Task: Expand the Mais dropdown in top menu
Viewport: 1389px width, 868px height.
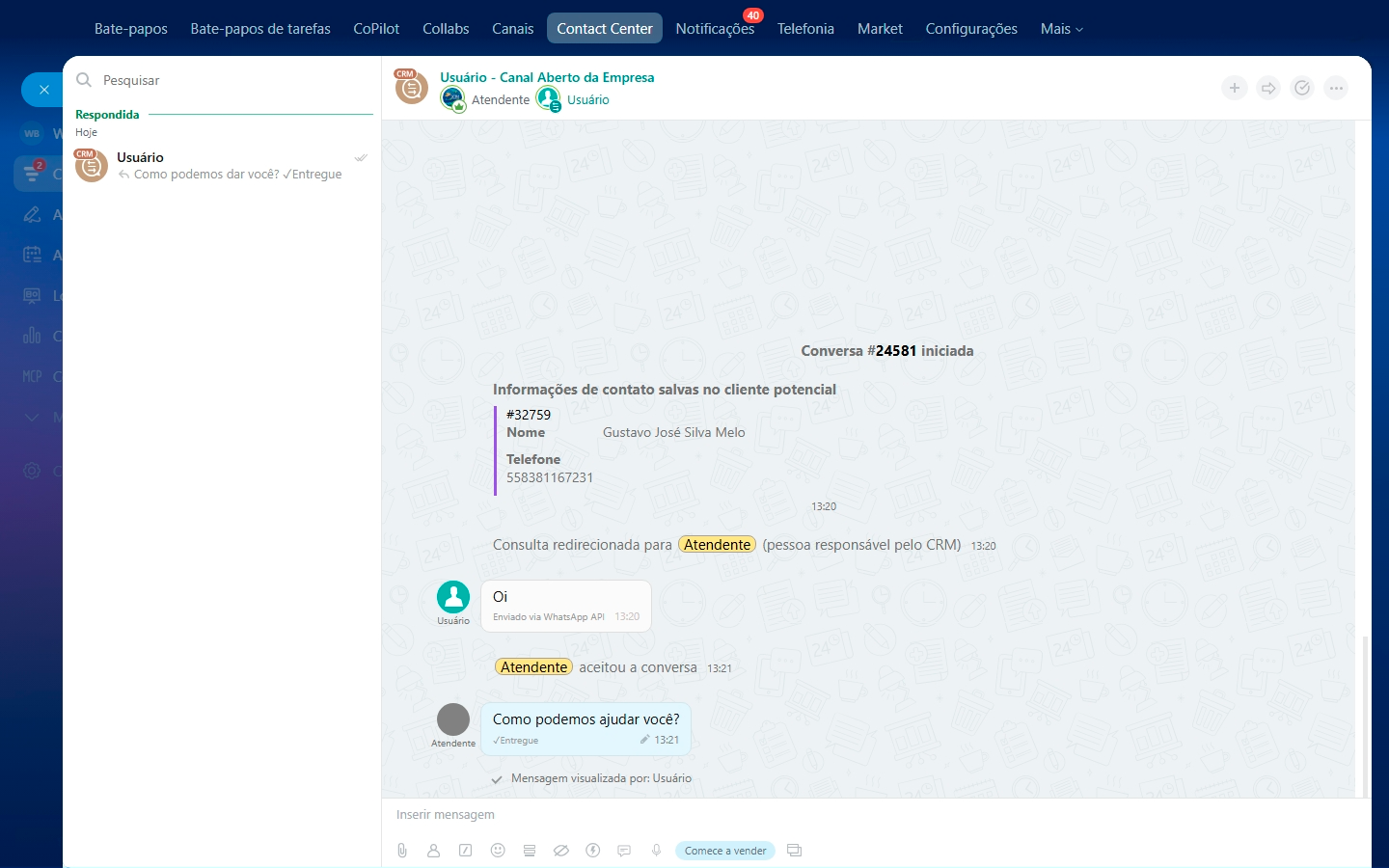Action: pos(1061,29)
